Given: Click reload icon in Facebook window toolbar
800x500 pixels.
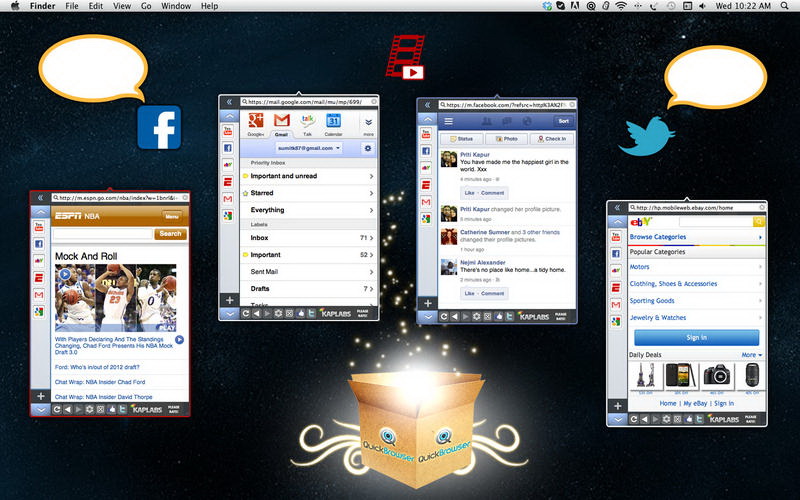Looking at the screenshot, I should (442, 314).
